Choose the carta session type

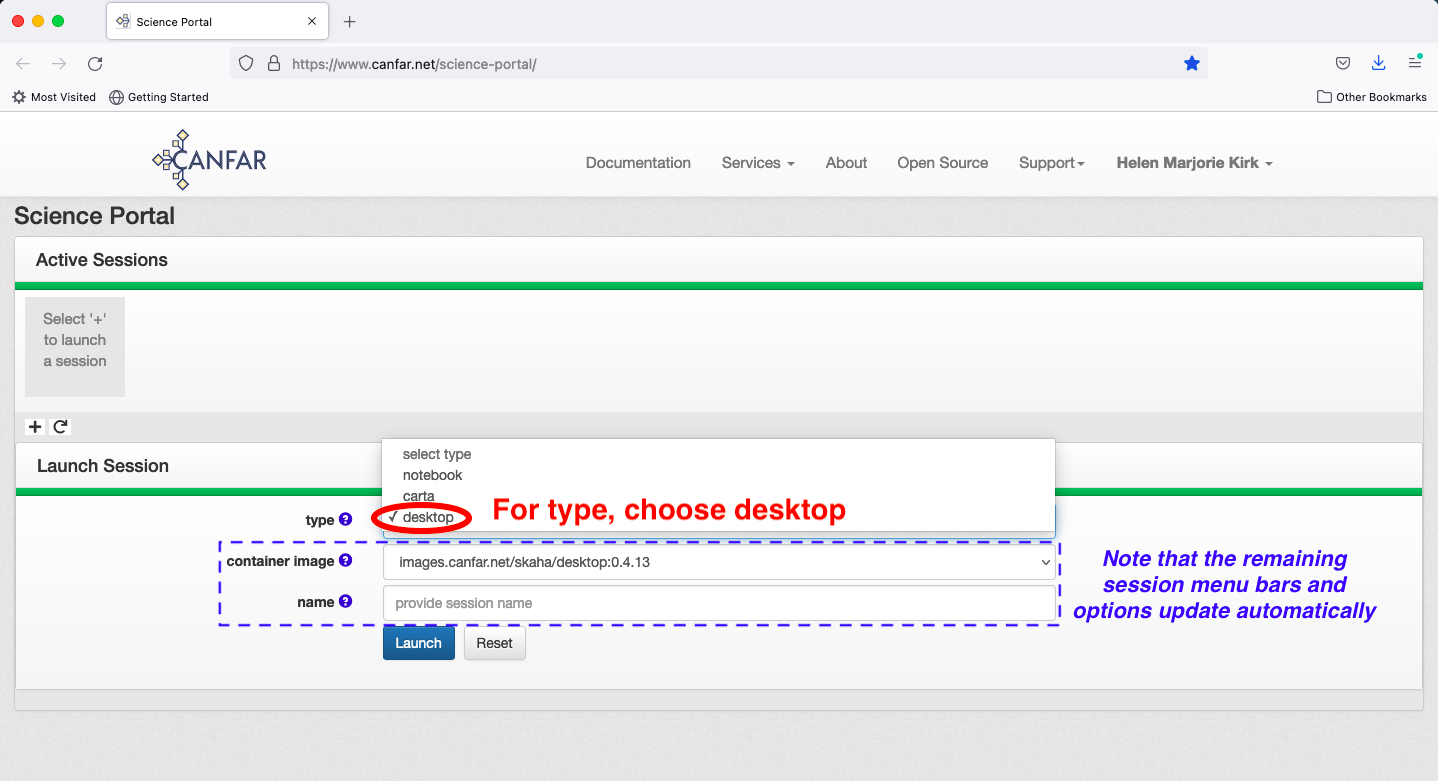[x=718, y=496]
